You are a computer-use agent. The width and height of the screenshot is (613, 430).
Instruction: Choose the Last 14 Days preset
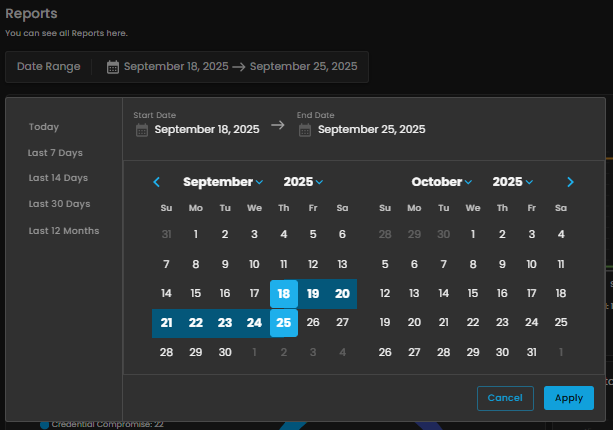pos(58,178)
